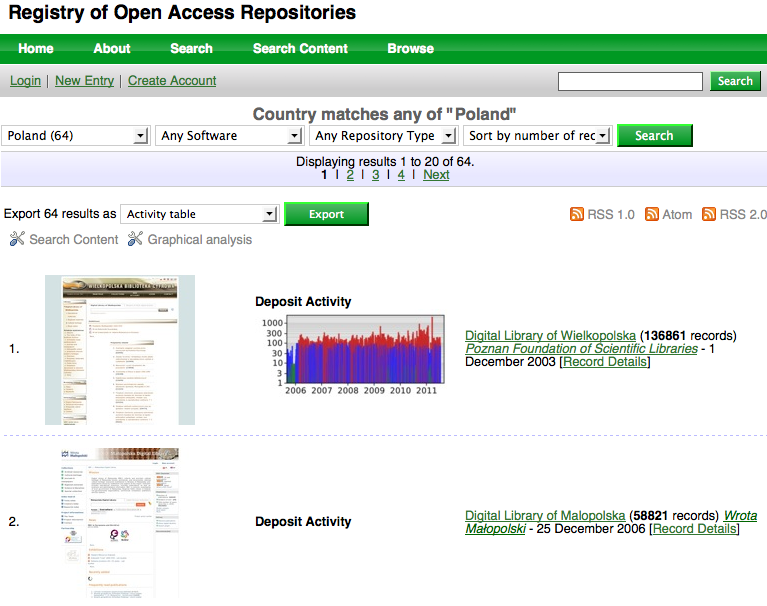This screenshot has width=767, height=606.
Task: Open Poznan Foundation of Scientific Libraries link
Action: pos(581,349)
